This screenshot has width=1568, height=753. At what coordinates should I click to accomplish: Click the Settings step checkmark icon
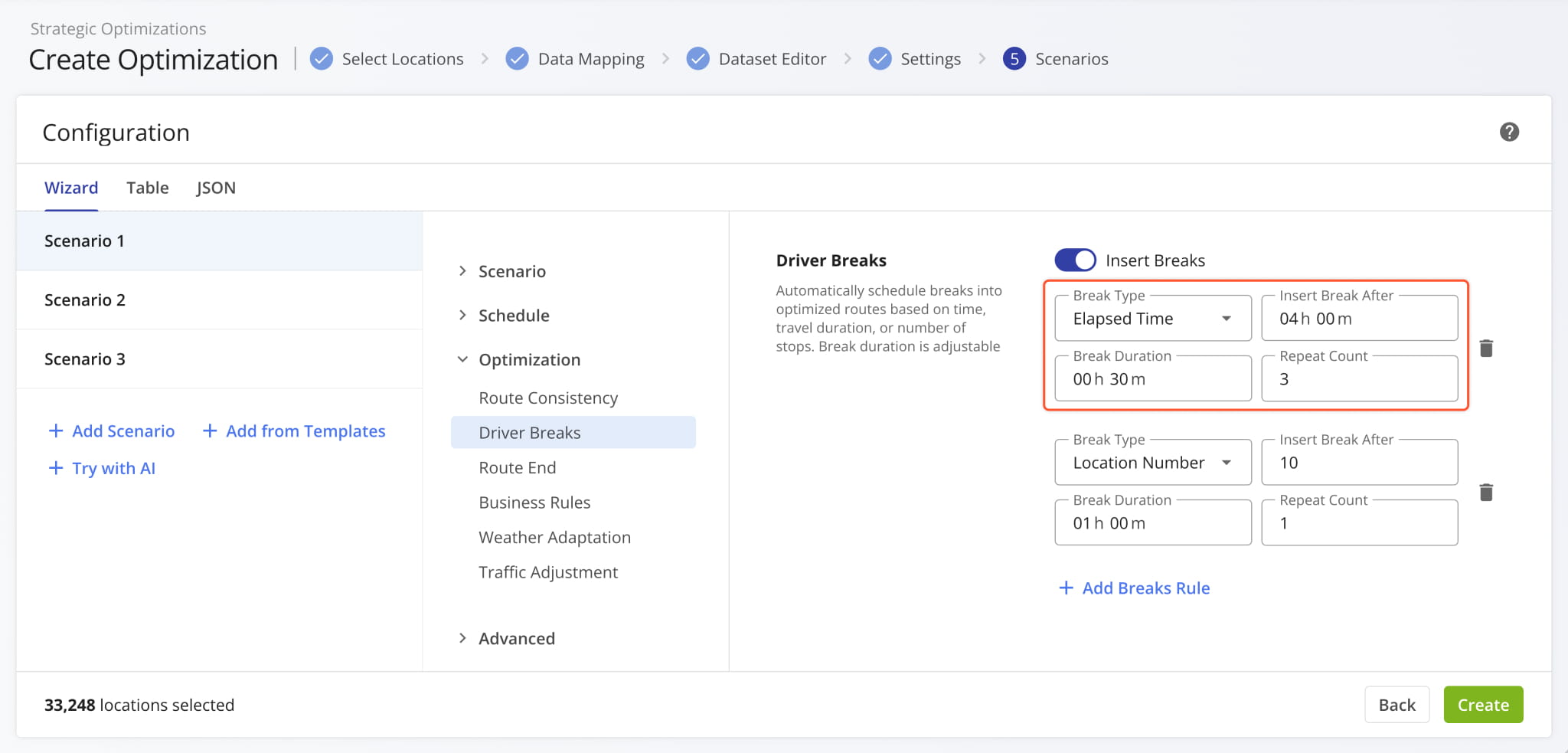tap(880, 59)
